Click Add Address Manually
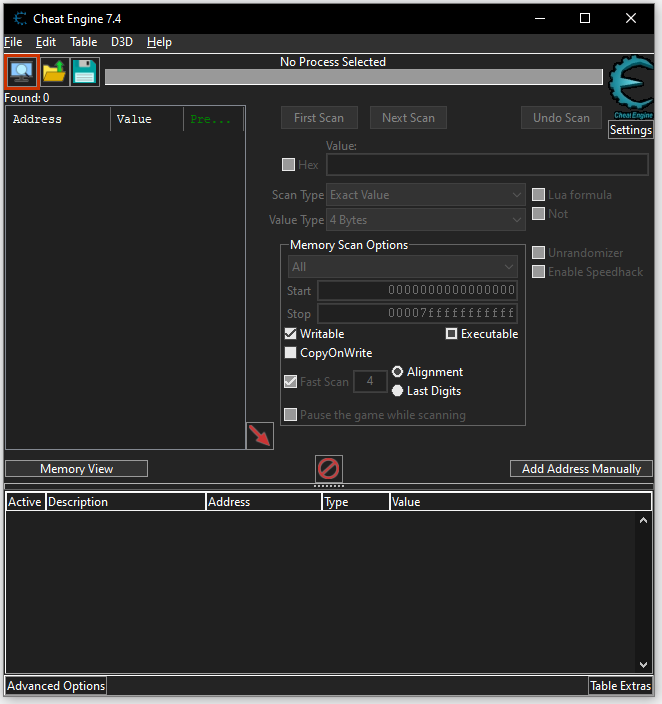 tap(581, 469)
